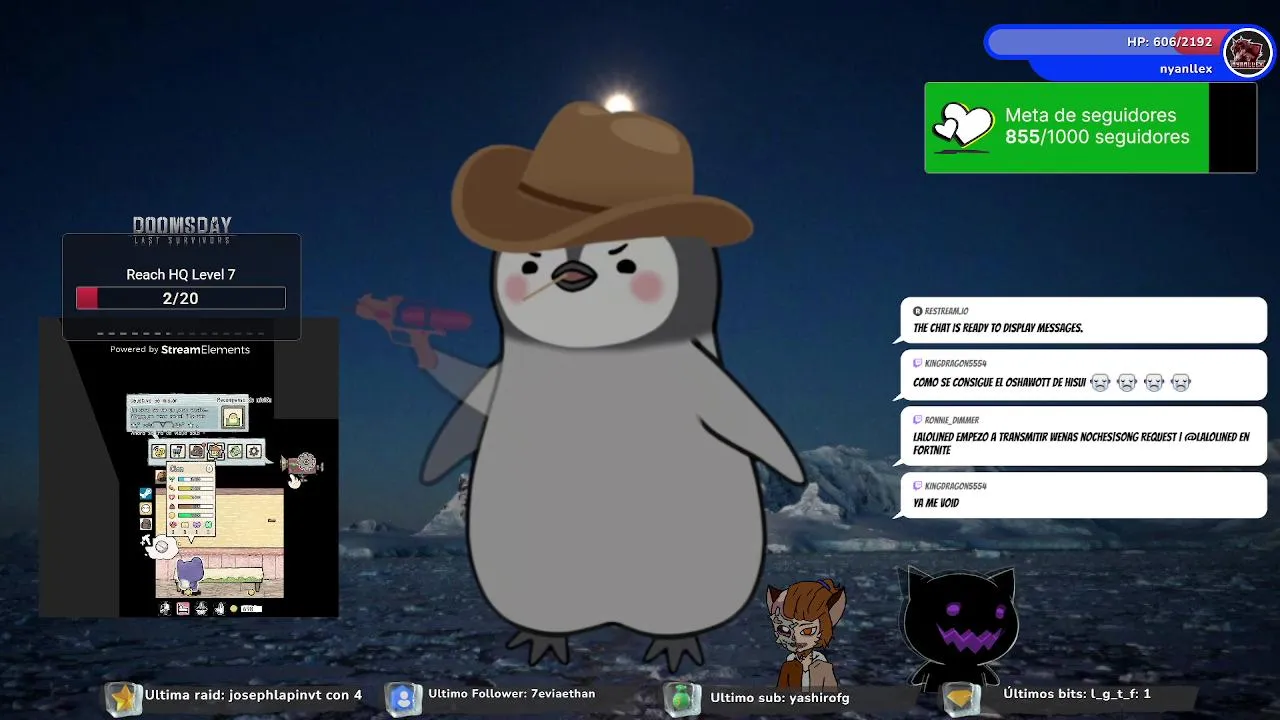Click the 'Ultima raid: josephlapinvt con 4' label
The image size is (1280, 720).
253,695
